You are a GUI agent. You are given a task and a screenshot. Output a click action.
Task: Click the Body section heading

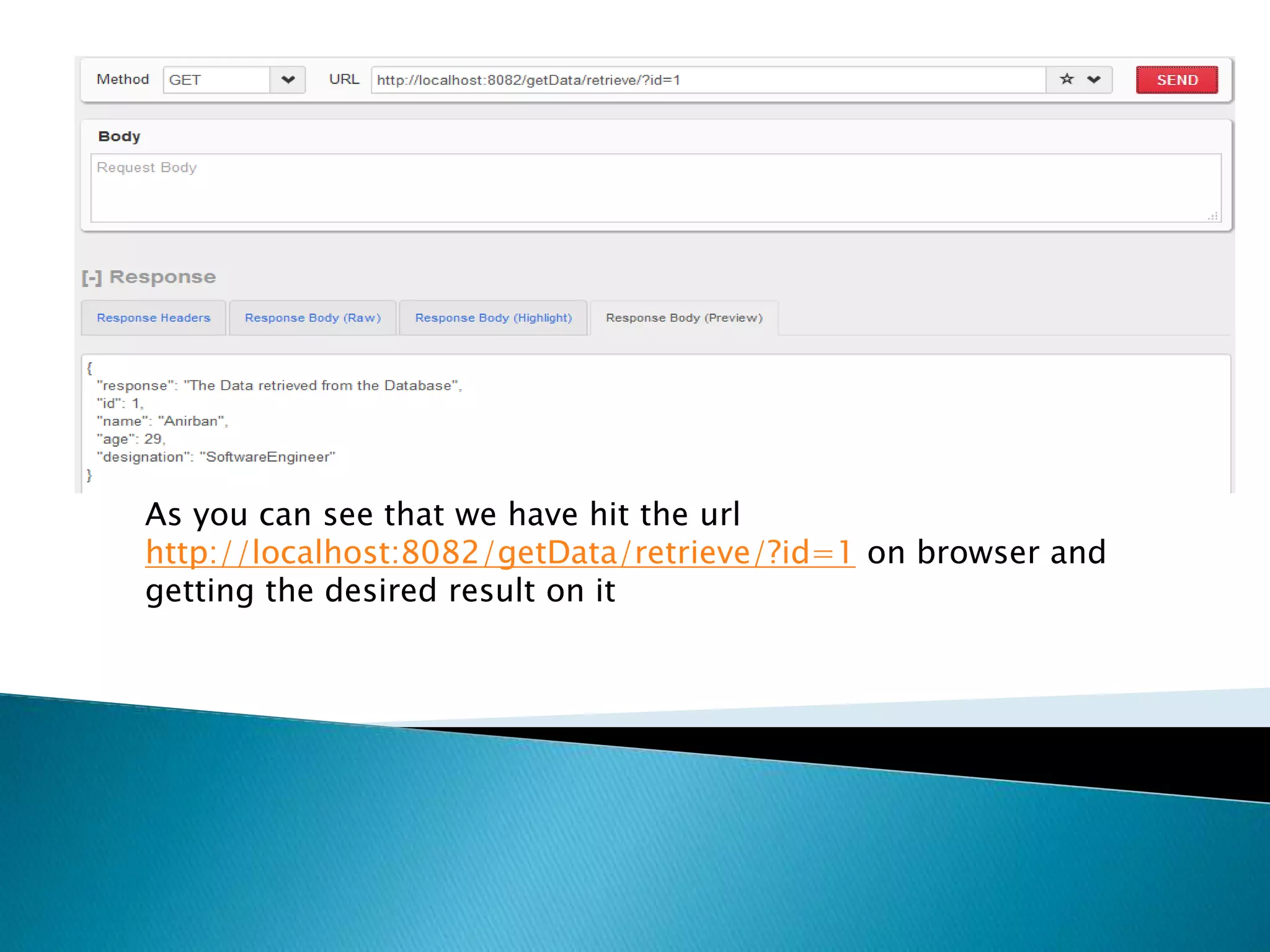[x=119, y=136]
